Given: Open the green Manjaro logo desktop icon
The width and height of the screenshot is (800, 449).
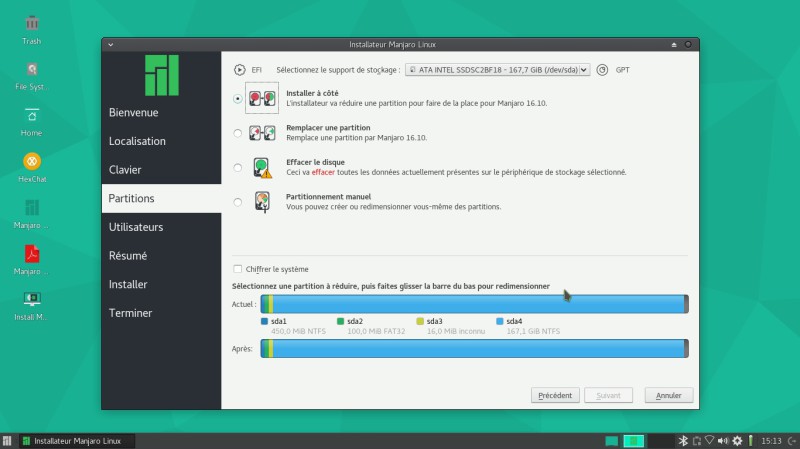Looking at the screenshot, I should coord(32,208).
